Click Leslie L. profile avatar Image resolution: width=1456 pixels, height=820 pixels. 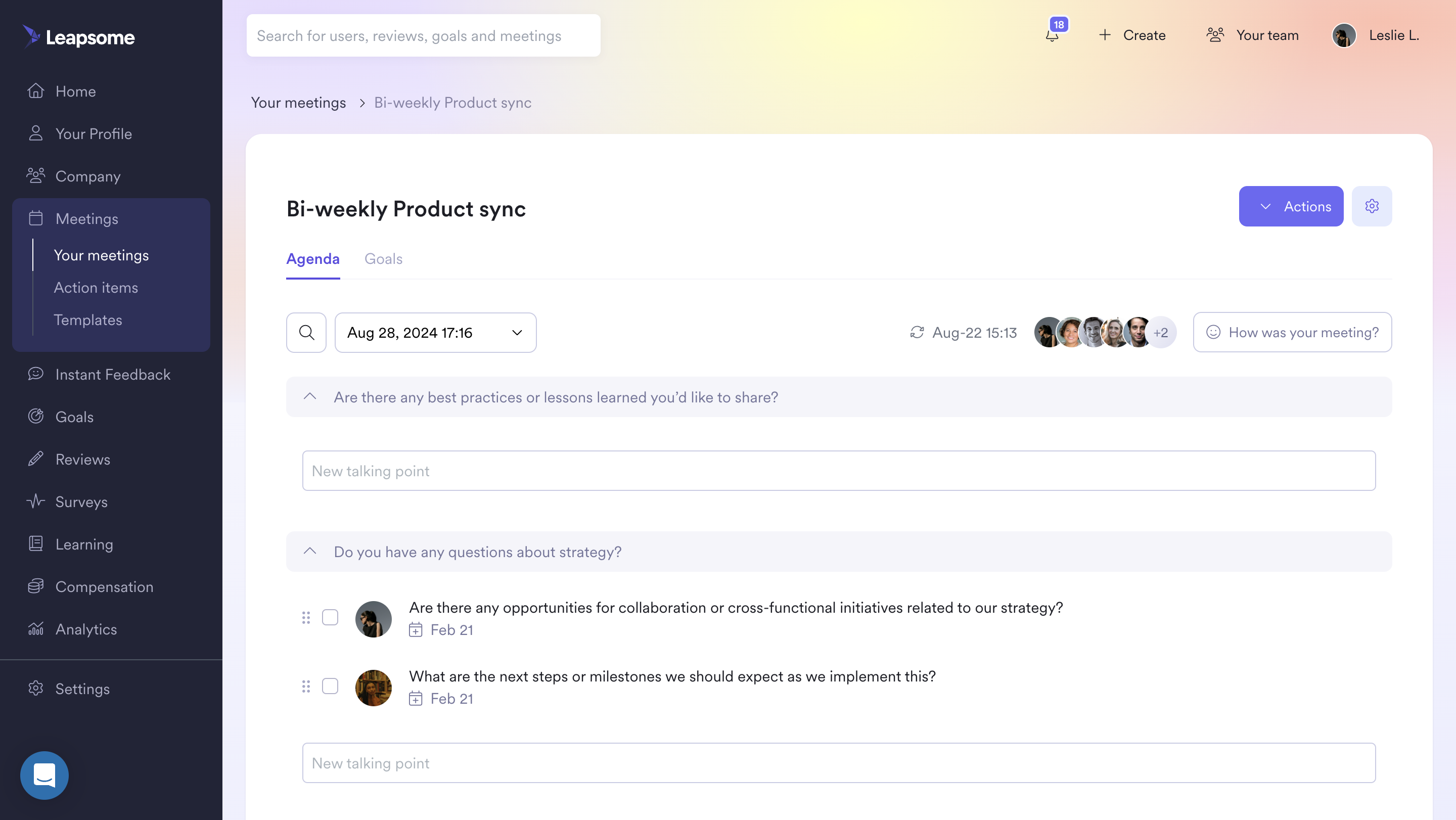[x=1344, y=35]
